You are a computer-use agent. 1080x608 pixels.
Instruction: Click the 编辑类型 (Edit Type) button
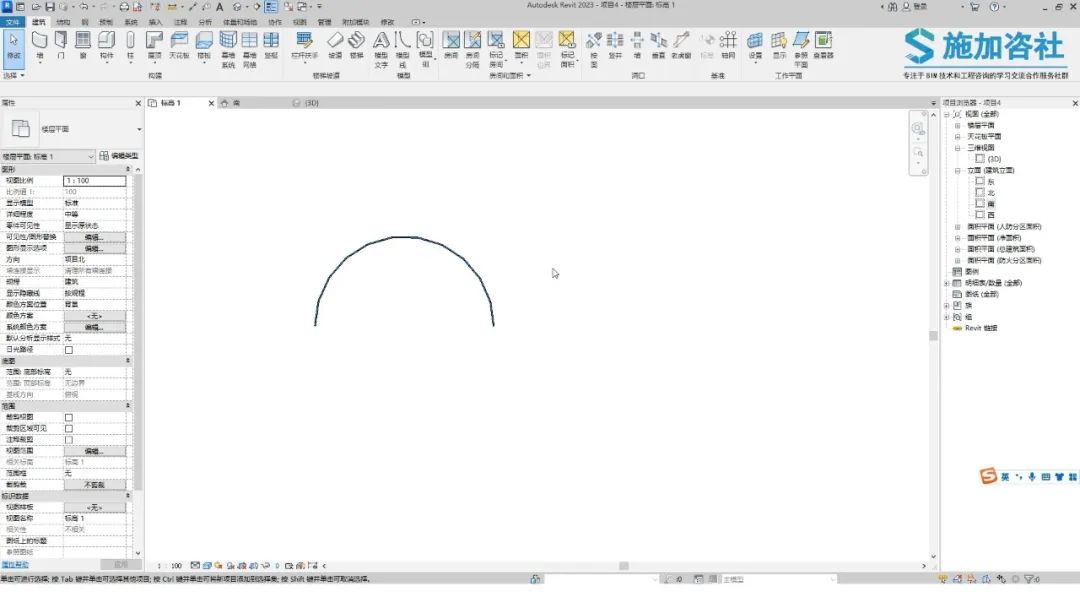pyautogui.click(x=119, y=156)
